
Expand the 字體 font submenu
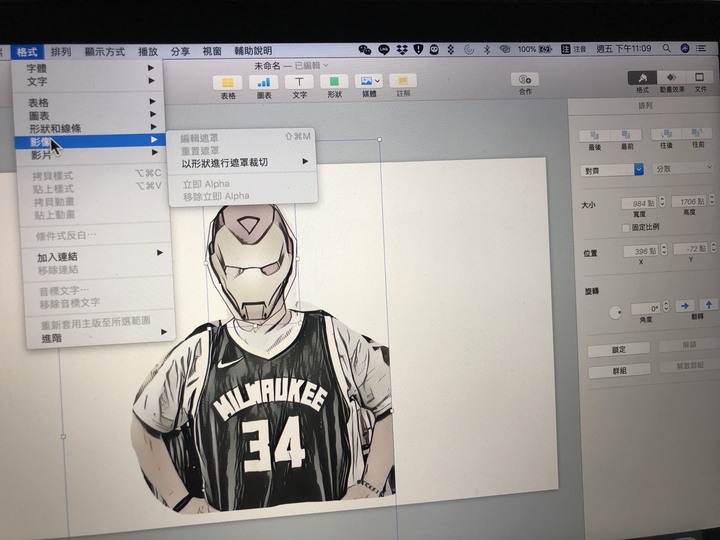pyautogui.click(x=90, y=68)
